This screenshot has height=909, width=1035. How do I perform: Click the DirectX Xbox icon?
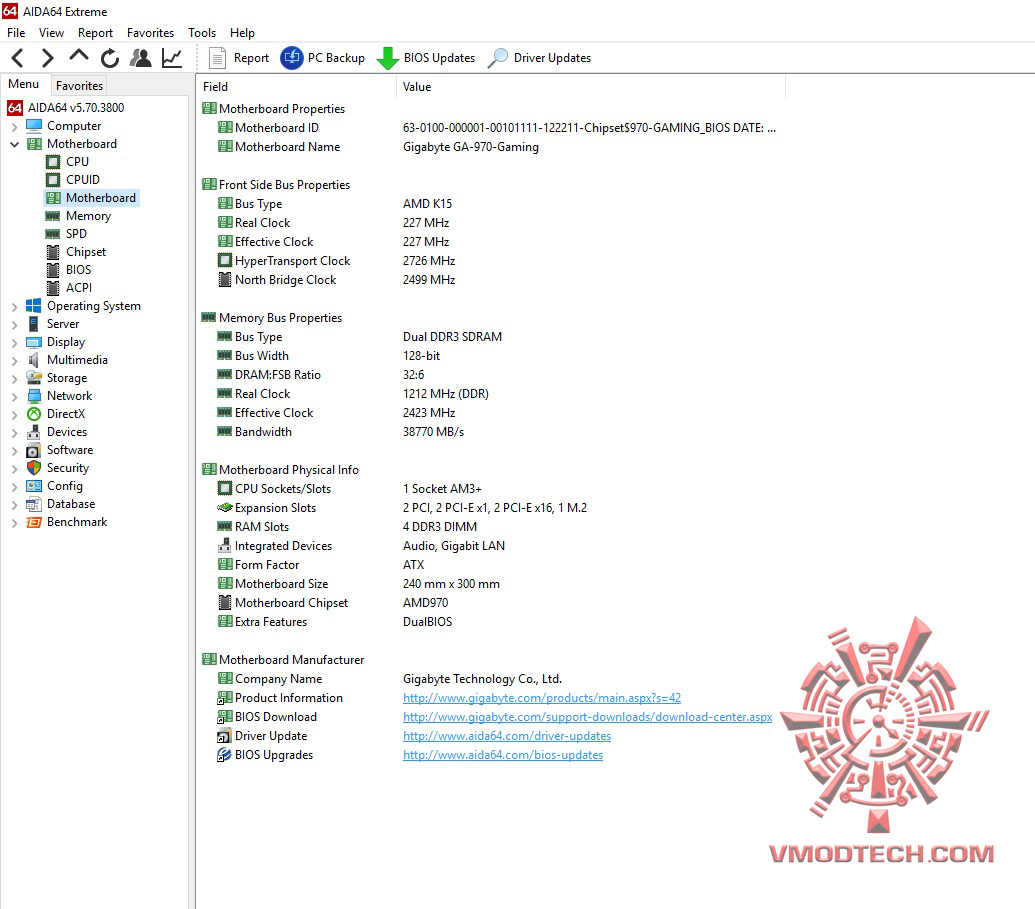pos(34,414)
